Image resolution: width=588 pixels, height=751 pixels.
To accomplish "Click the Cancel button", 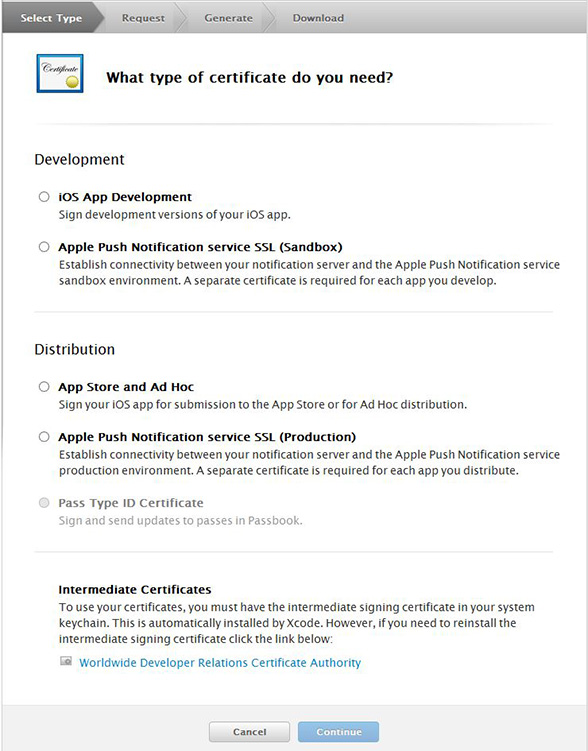I will coord(249,732).
